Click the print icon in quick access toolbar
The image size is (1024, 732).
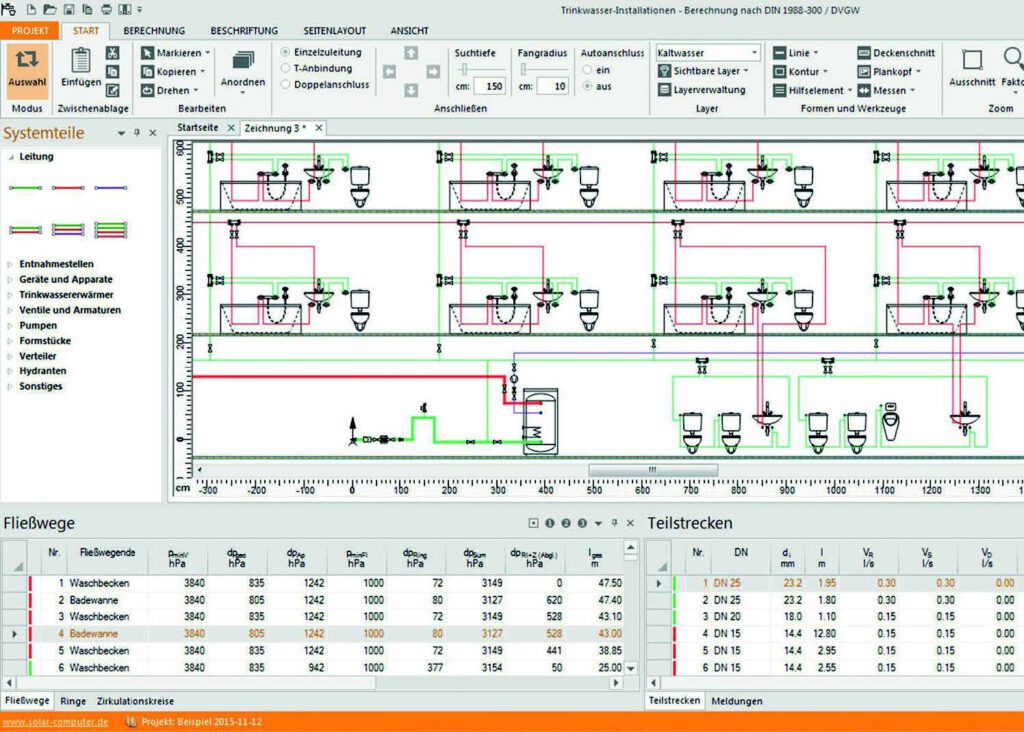point(106,10)
